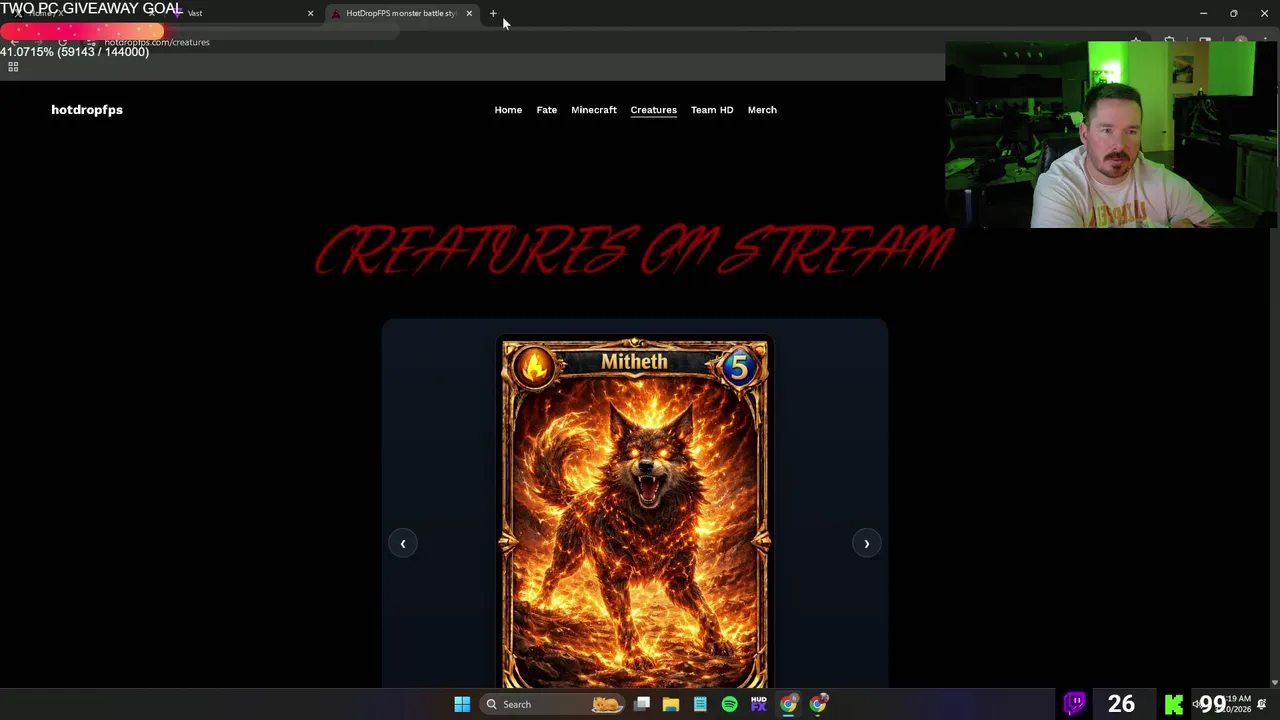
Task: Select the Creatures nav item
Action: tap(653, 110)
